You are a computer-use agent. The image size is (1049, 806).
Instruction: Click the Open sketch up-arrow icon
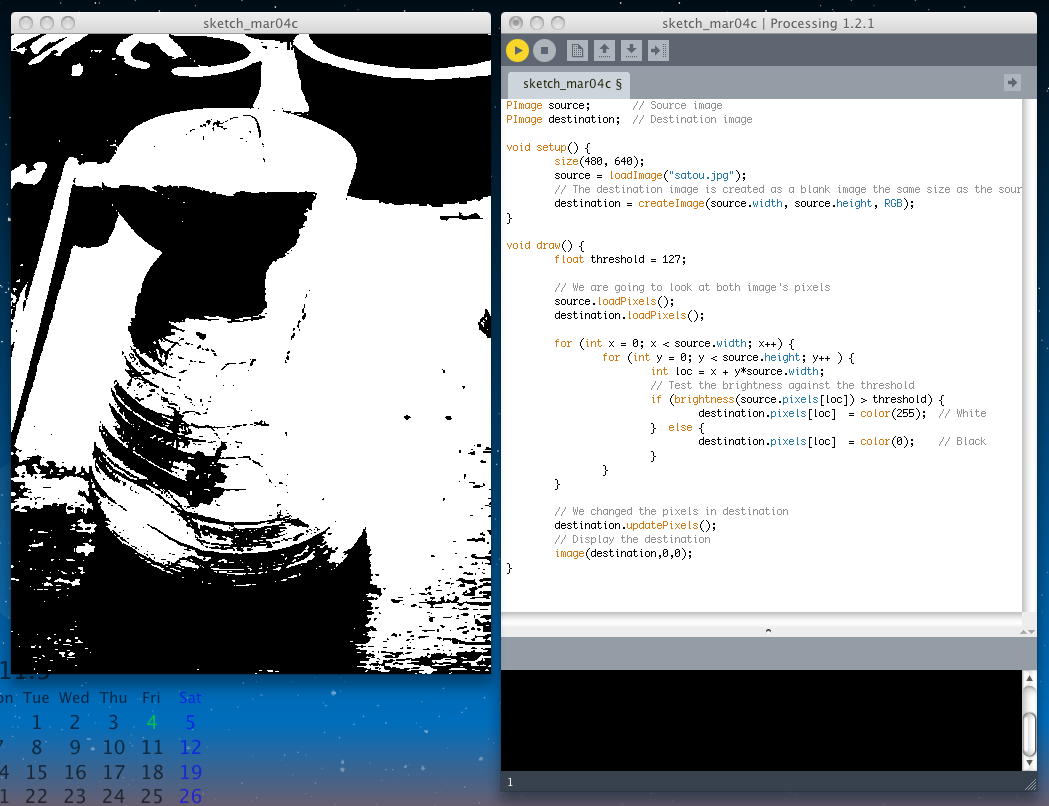(604, 50)
